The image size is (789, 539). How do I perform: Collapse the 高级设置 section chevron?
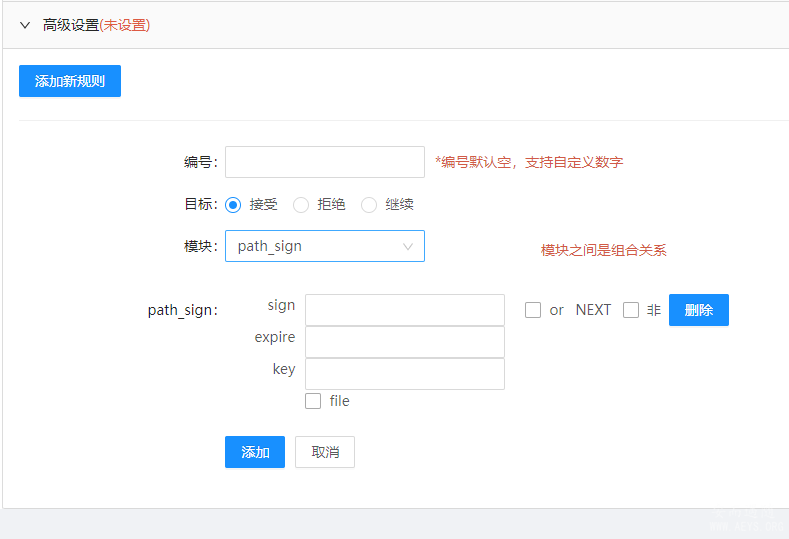coord(25,25)
